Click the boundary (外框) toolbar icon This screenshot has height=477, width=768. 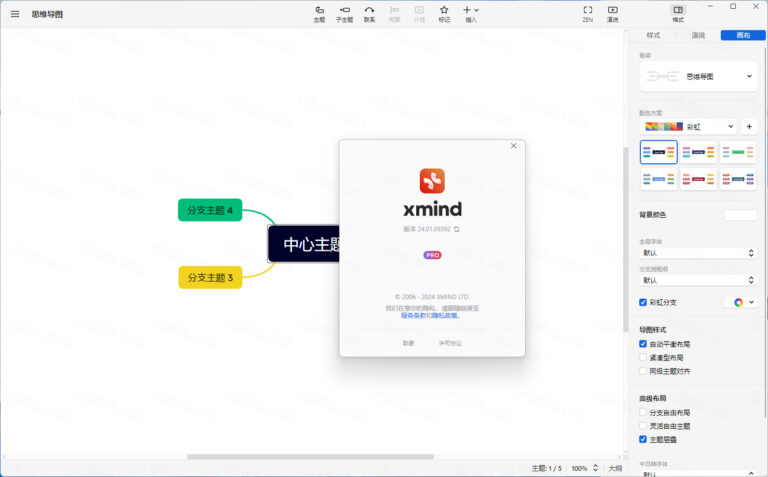419,14
